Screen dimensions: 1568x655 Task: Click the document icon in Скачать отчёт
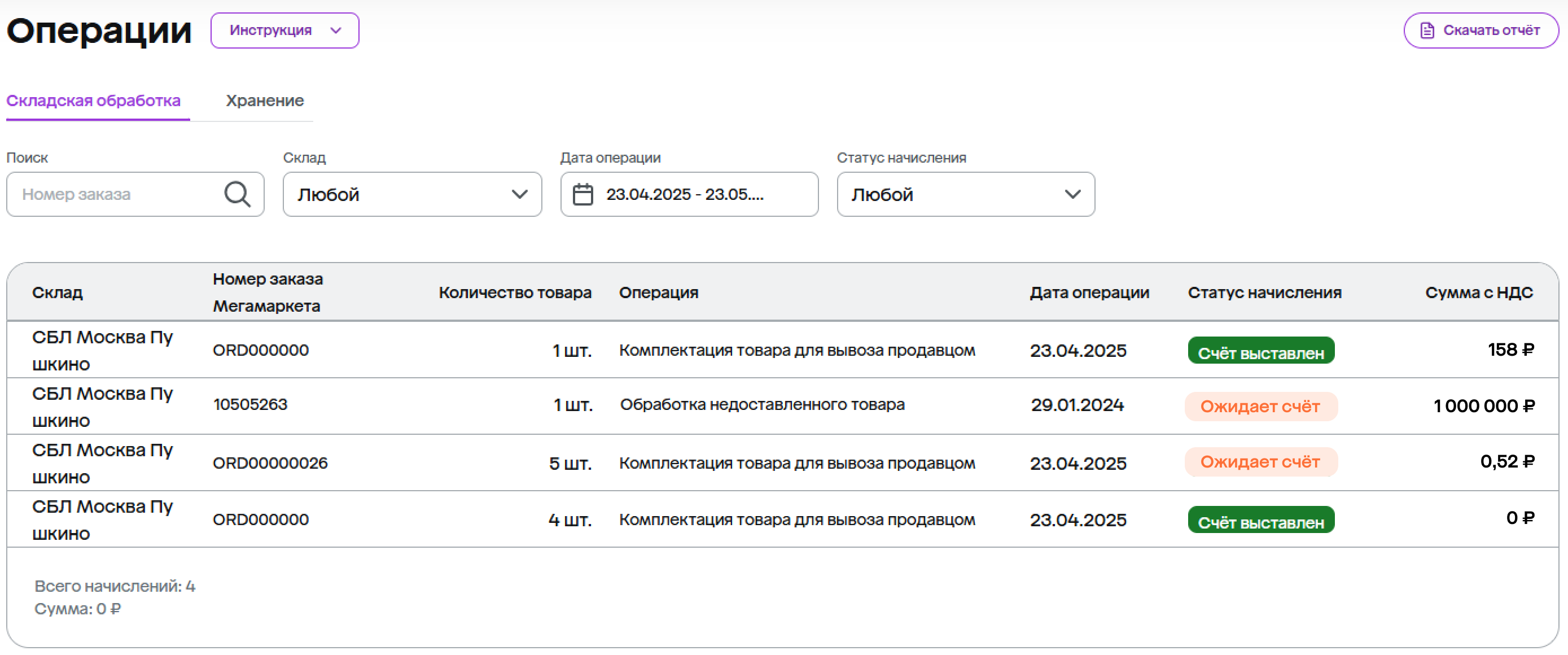tap(1427, 30)
